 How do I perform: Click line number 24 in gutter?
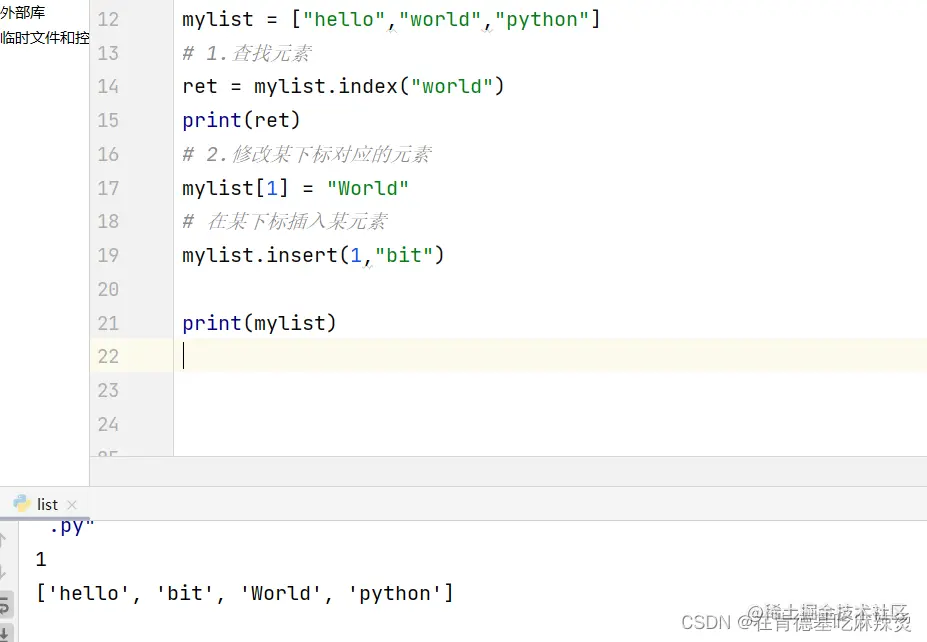pos(108,424)
